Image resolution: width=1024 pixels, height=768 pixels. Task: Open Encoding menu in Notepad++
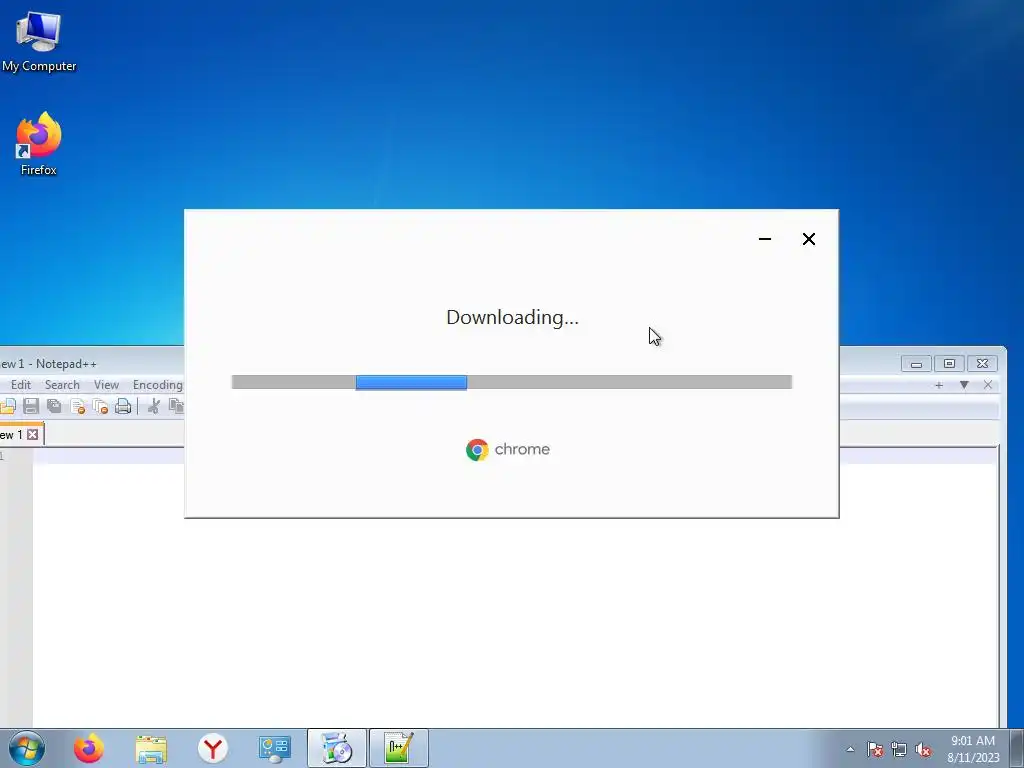[x=157, y=385]
